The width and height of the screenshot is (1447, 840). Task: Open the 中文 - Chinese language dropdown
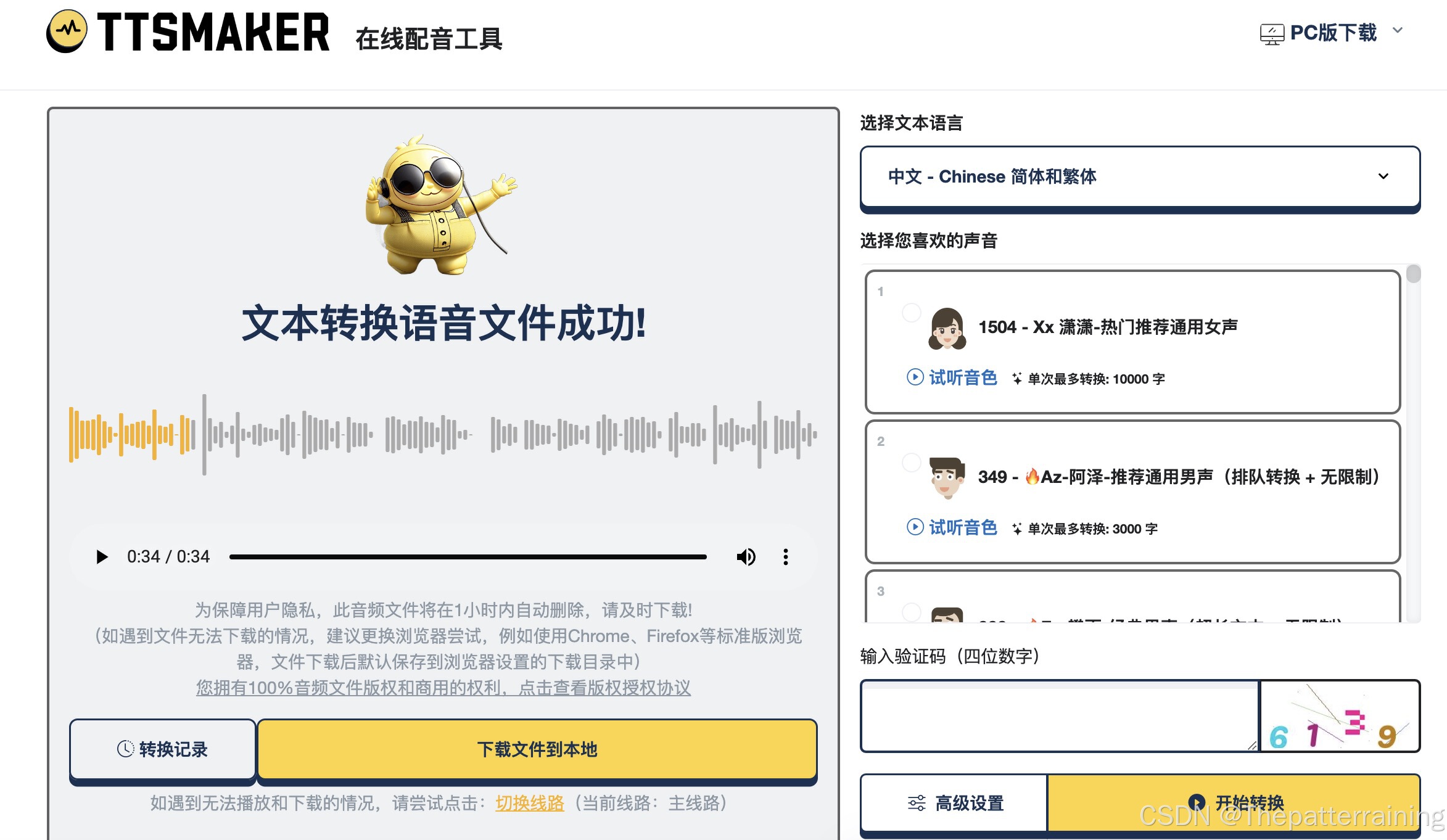pyautogui.click(x=1139, y=176)
